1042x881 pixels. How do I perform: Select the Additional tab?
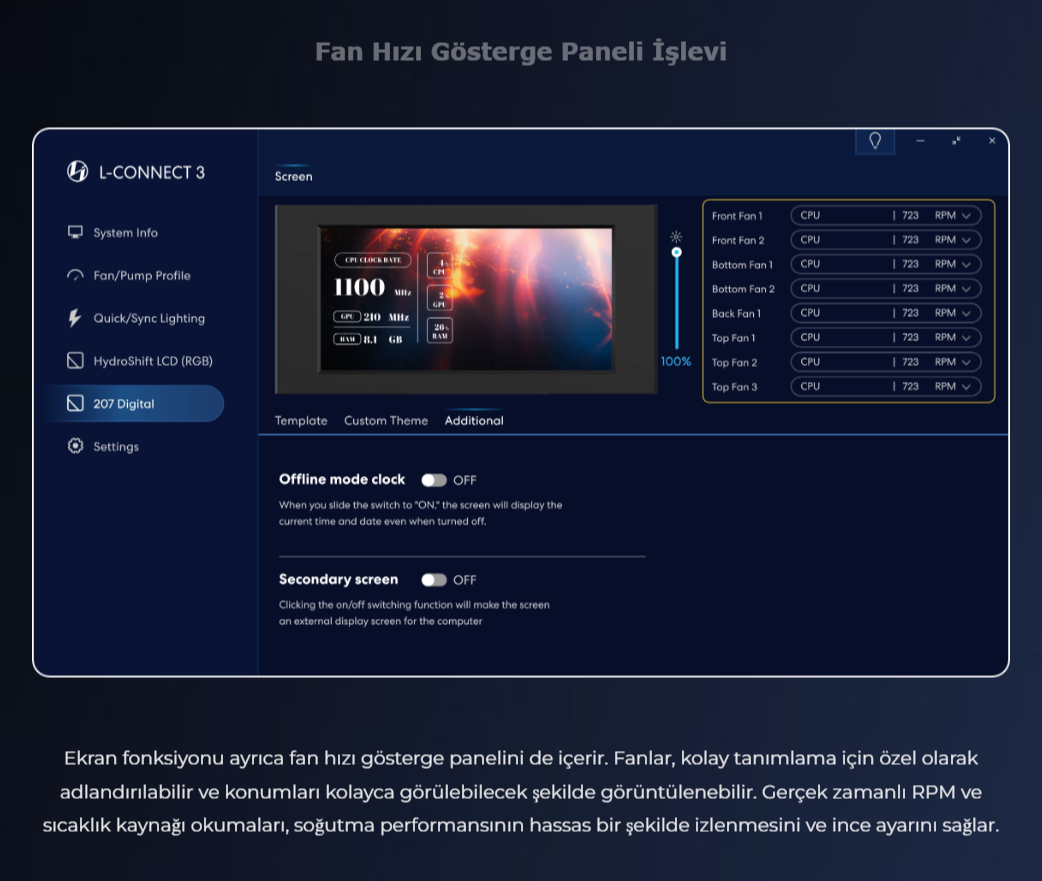pos(474,421)
